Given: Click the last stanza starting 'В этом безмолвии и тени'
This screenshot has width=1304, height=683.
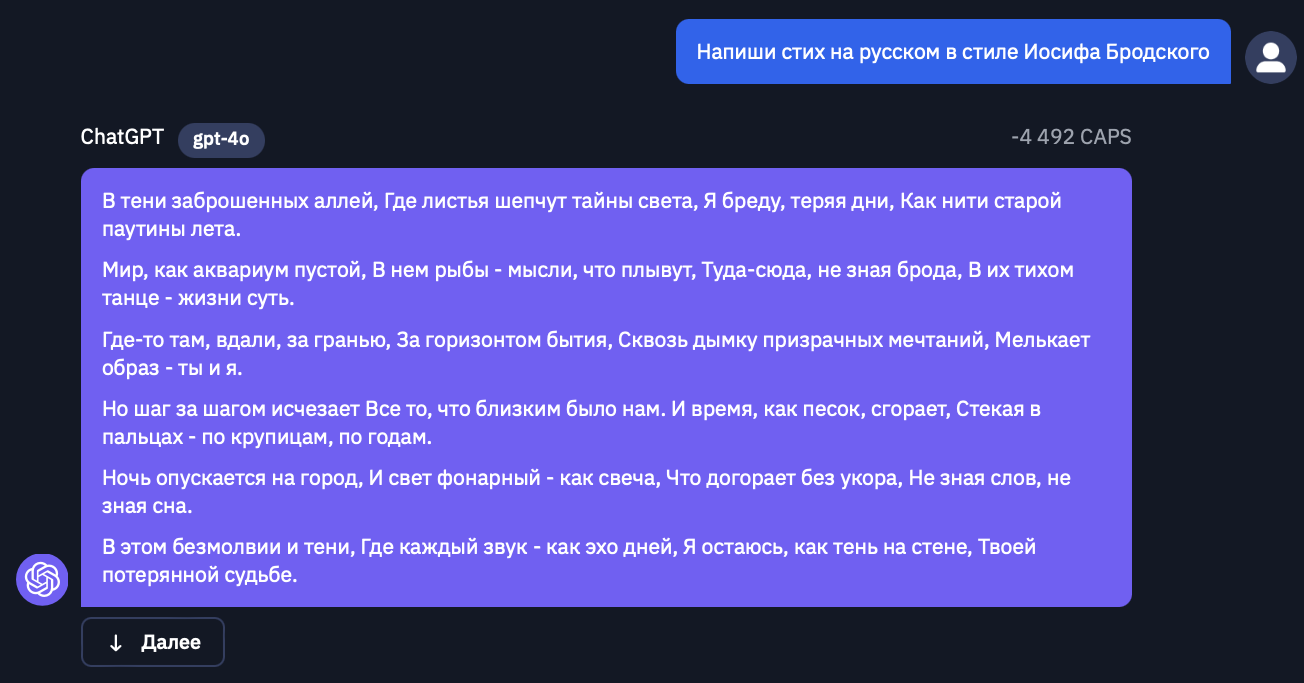Looking at the screenshot, I should tap(569, 561).
